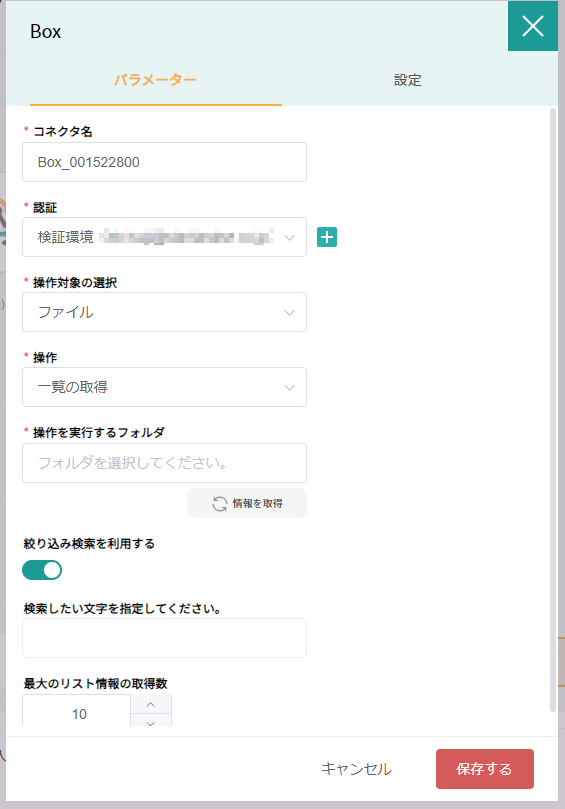
Task: Click the 保存する button
Action: [485, 769]
